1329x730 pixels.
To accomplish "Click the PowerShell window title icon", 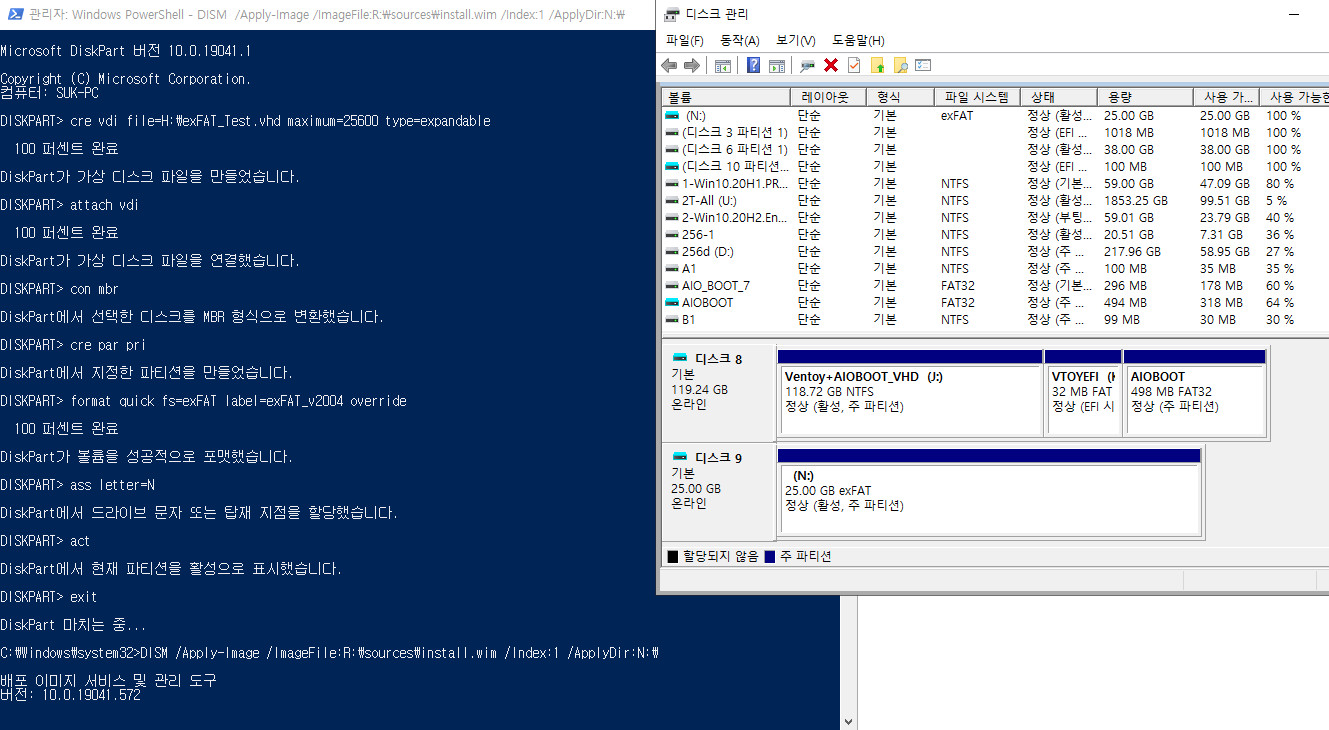I will [x=15, y=14].
